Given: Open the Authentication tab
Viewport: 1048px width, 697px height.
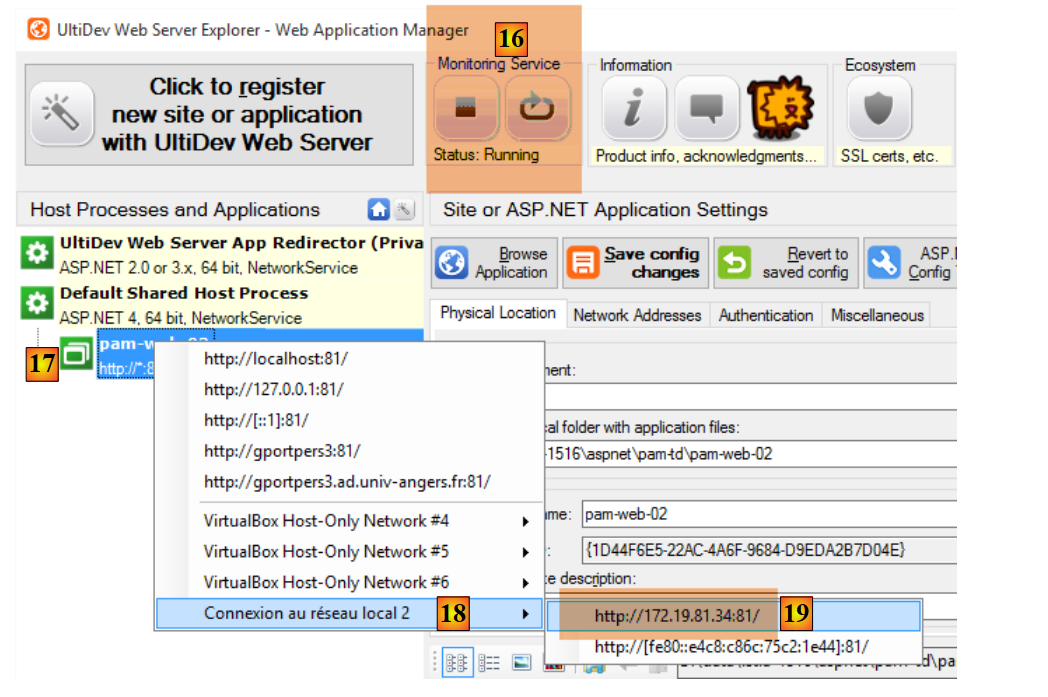Looking at the screenshot, I should (x=765, y=315).
